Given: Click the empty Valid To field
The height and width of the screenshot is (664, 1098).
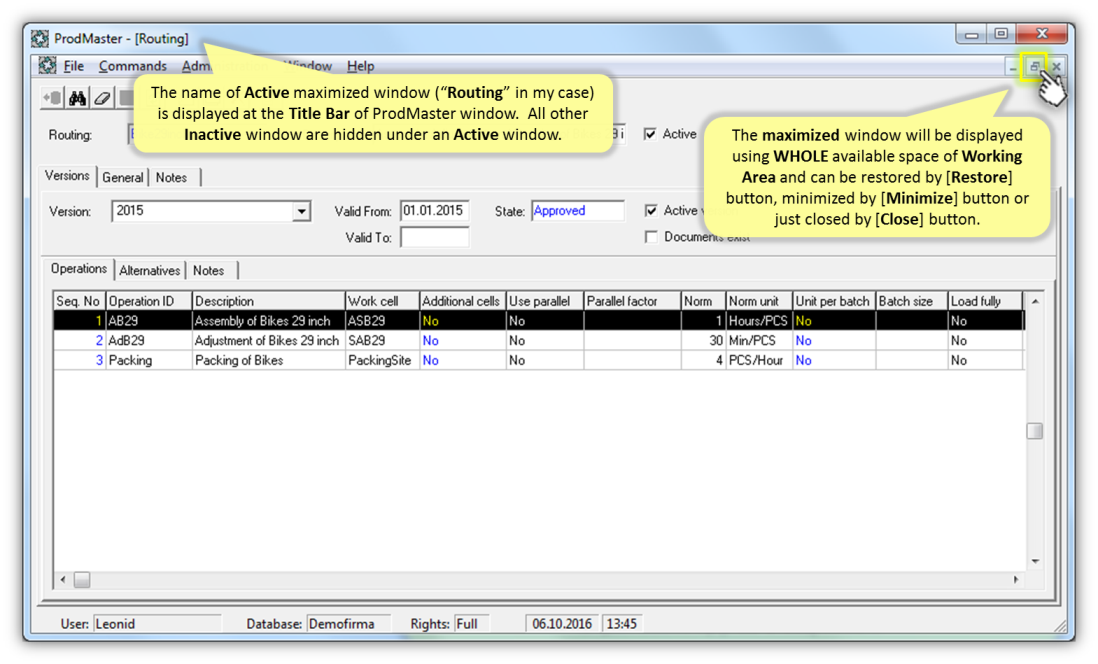Looking at the screenshot, I should point(434,237).
